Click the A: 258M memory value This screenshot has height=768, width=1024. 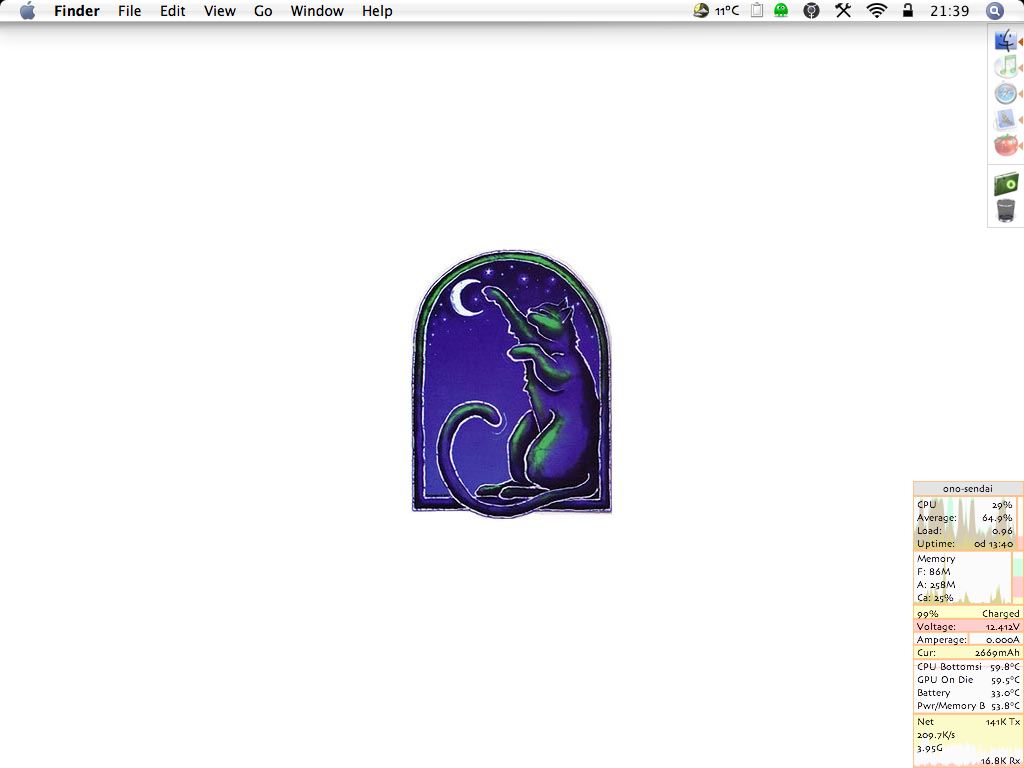[x=936, y=584]
